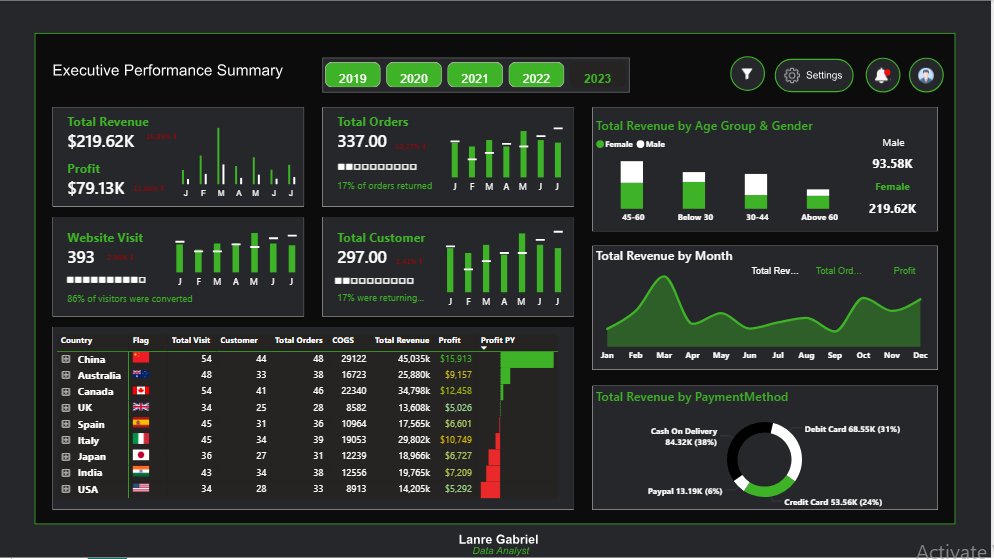This screenshot has height=559, width=994.
Task: Expand the Japan row
Action: (x=65, y=456)
